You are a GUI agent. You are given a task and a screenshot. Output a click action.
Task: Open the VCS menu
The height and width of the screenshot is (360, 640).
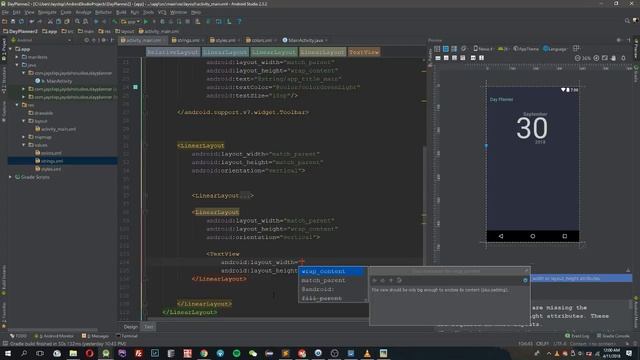162,12
